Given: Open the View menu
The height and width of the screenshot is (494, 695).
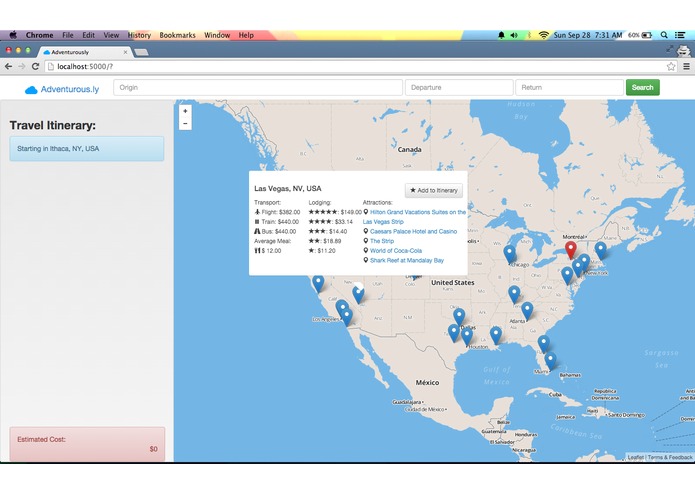Looking at the screenshot, I should tap(111, 35).
